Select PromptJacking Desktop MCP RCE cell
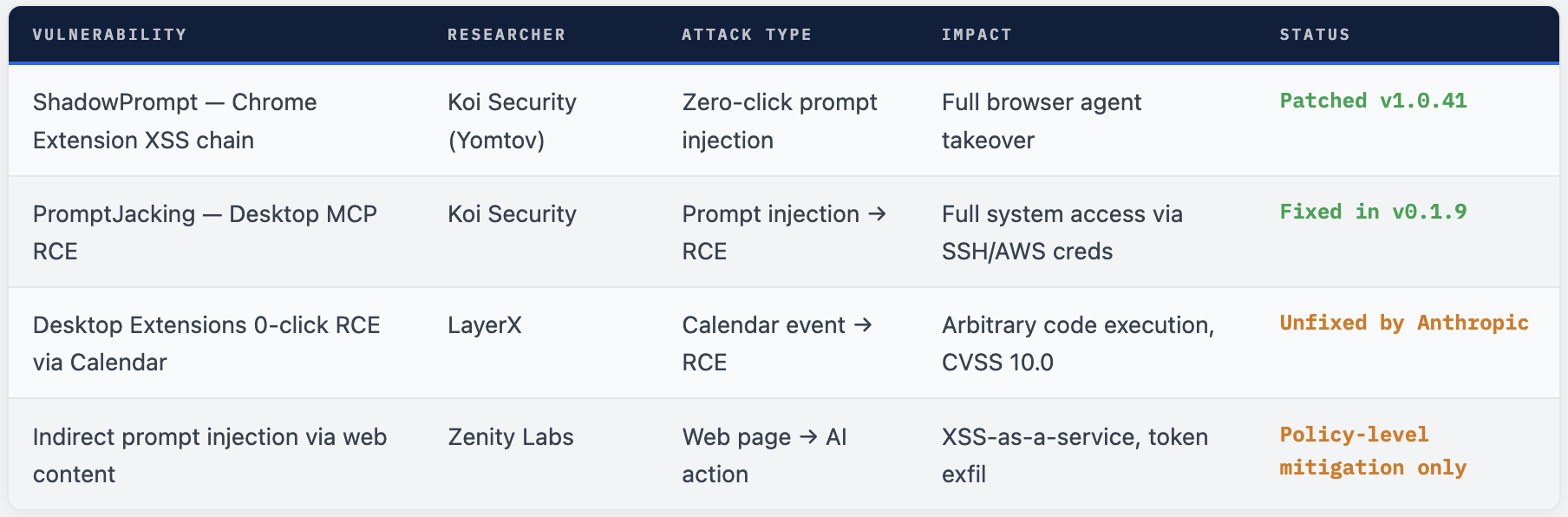 205,232
